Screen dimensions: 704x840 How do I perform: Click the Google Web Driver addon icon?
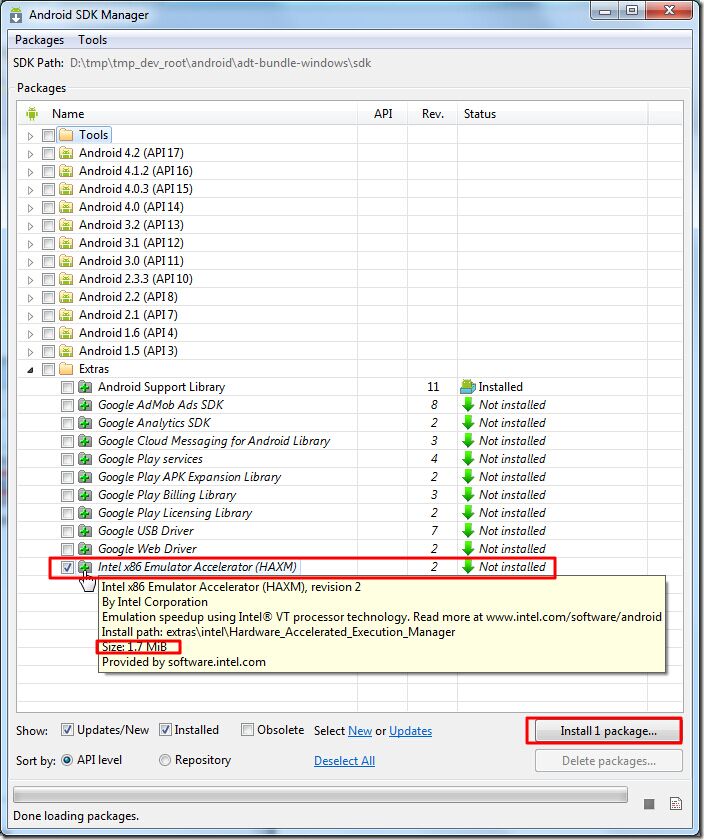pos(85,549)
